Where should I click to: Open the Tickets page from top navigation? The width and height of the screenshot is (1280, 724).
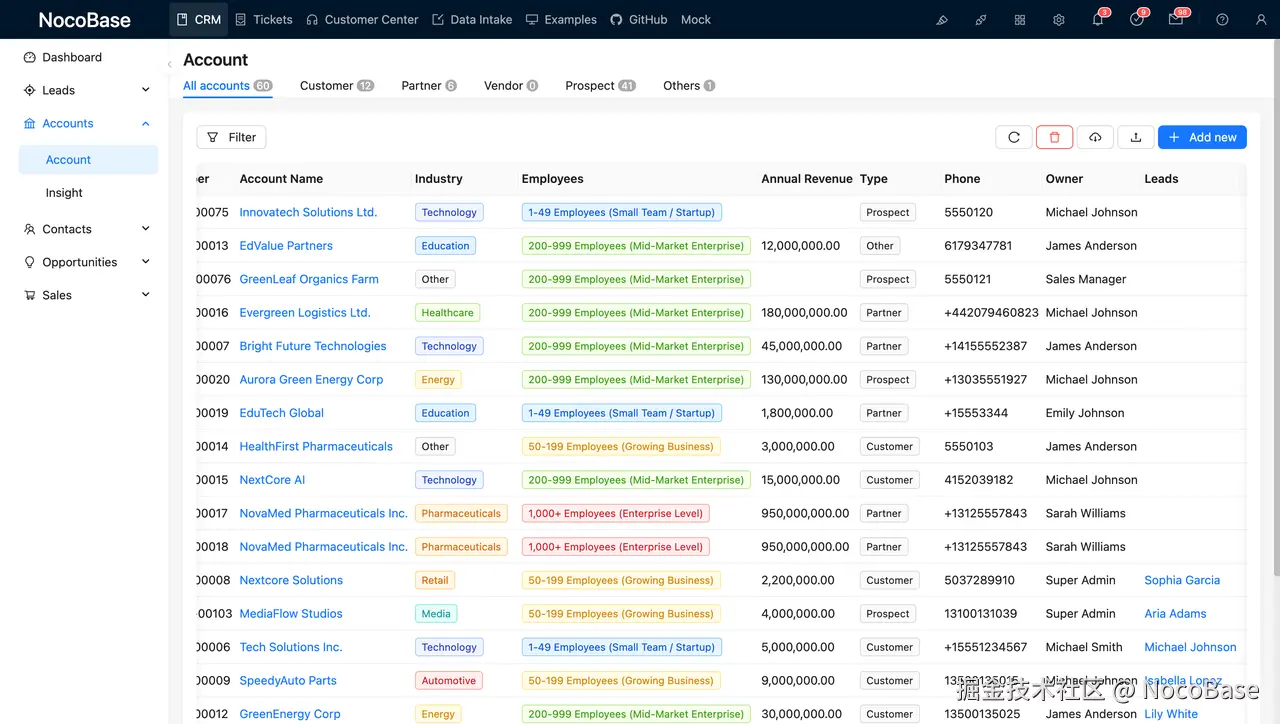[272, 19]
